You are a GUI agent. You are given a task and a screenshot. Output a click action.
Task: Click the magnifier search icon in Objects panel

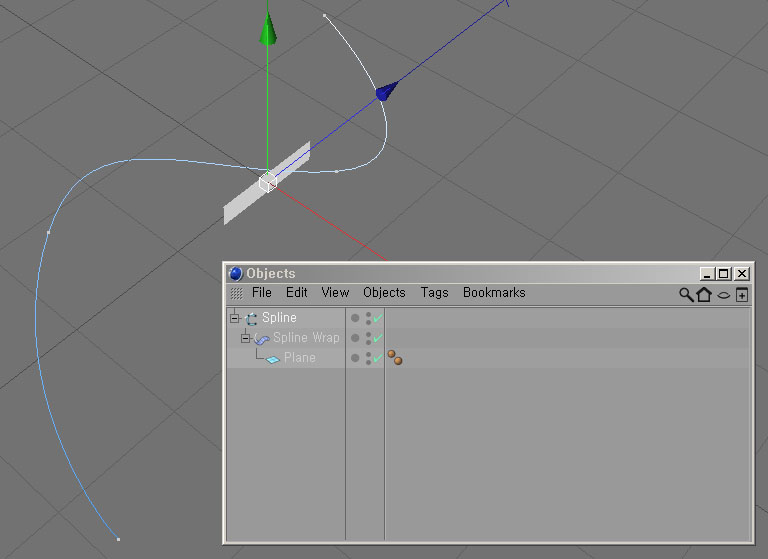[x=686, y=294]
